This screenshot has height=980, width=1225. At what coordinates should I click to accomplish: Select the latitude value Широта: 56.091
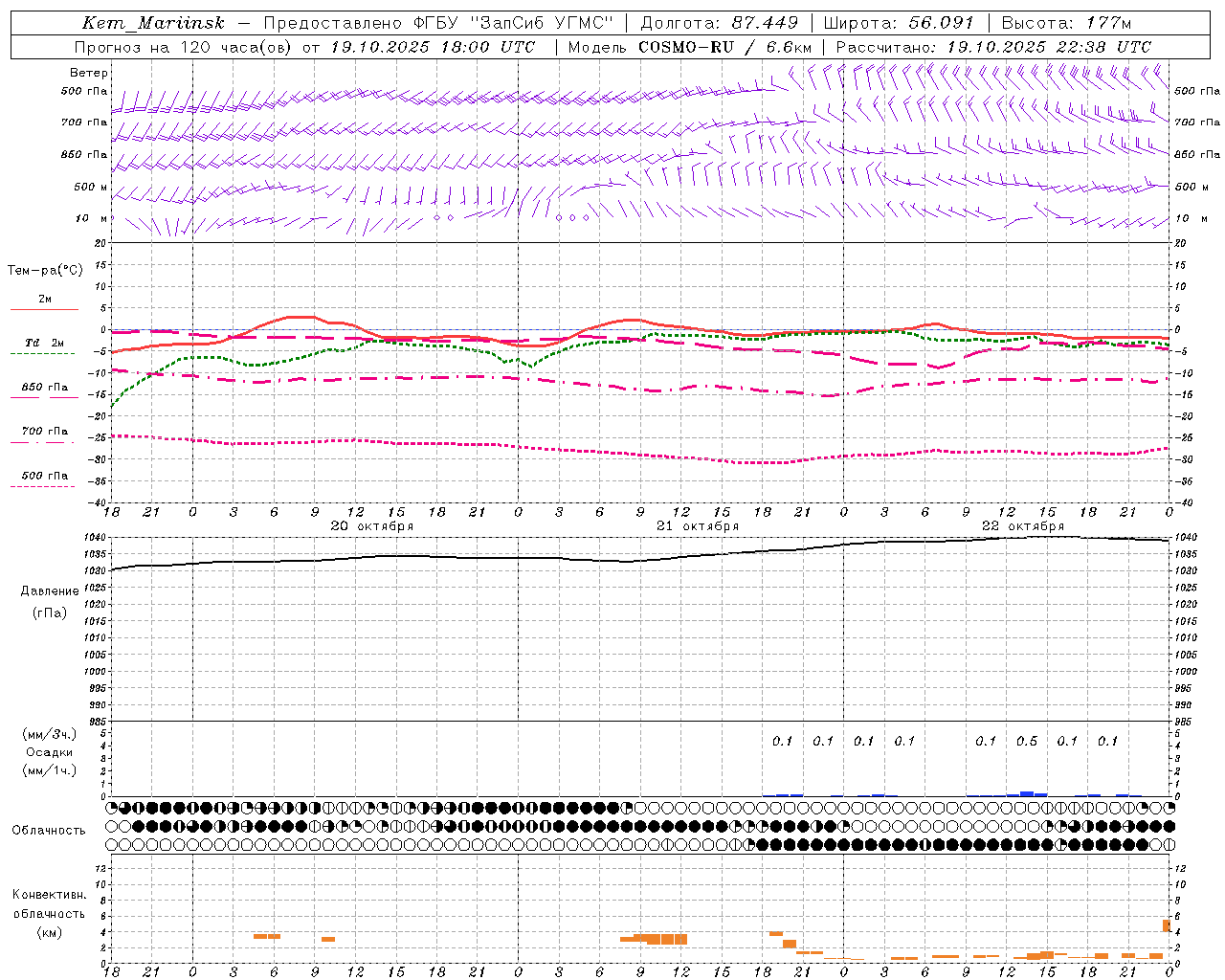[x=898, y=23]
